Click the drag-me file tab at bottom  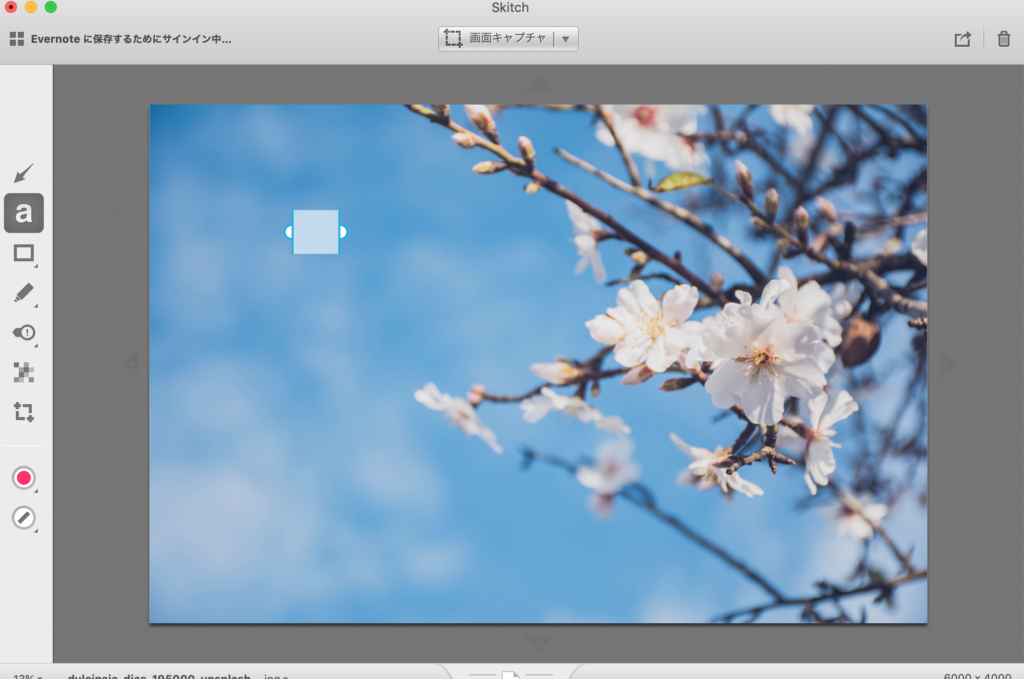pos(511,675)
